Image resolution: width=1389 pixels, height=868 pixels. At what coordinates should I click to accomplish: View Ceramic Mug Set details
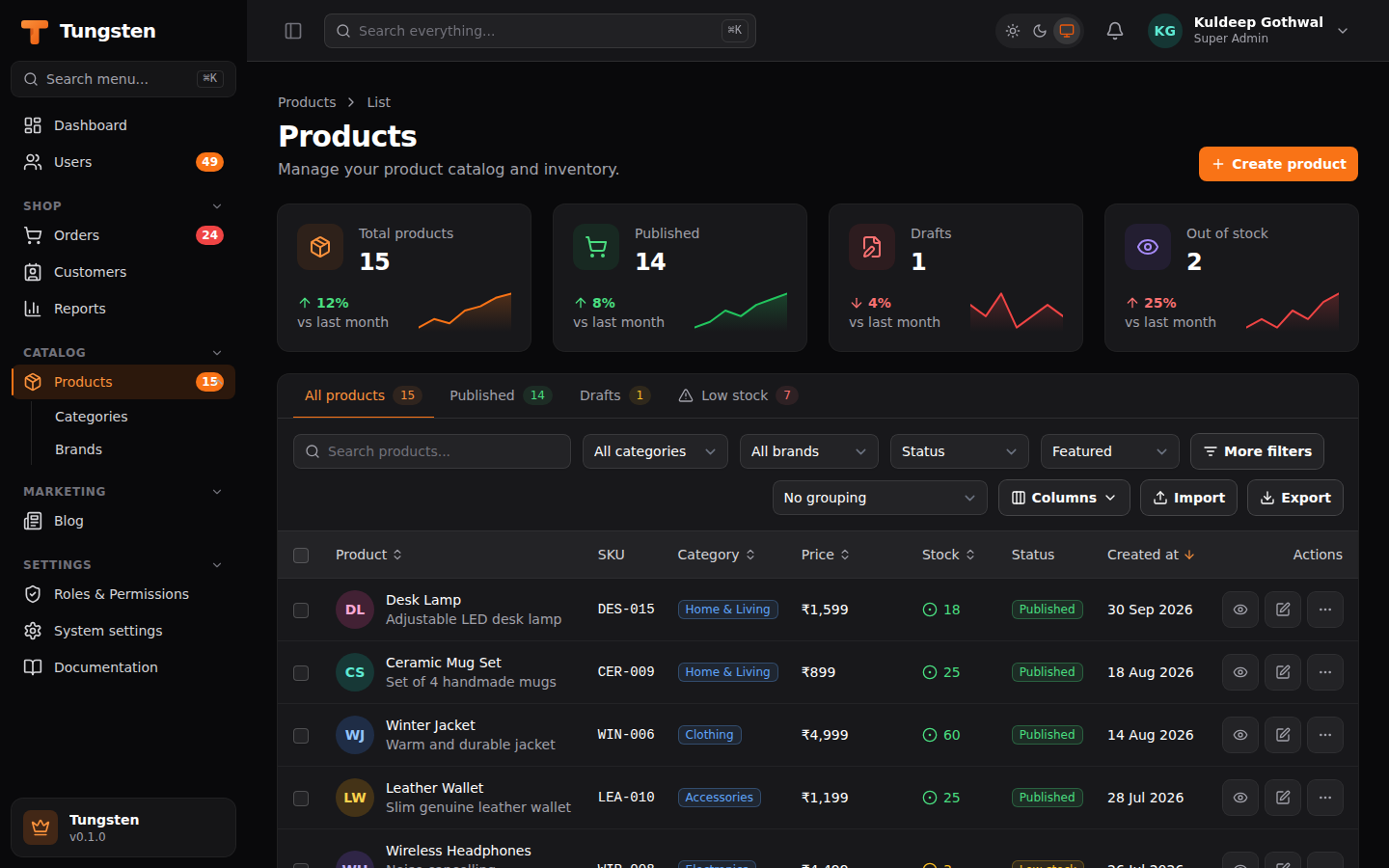point(1240,672)
